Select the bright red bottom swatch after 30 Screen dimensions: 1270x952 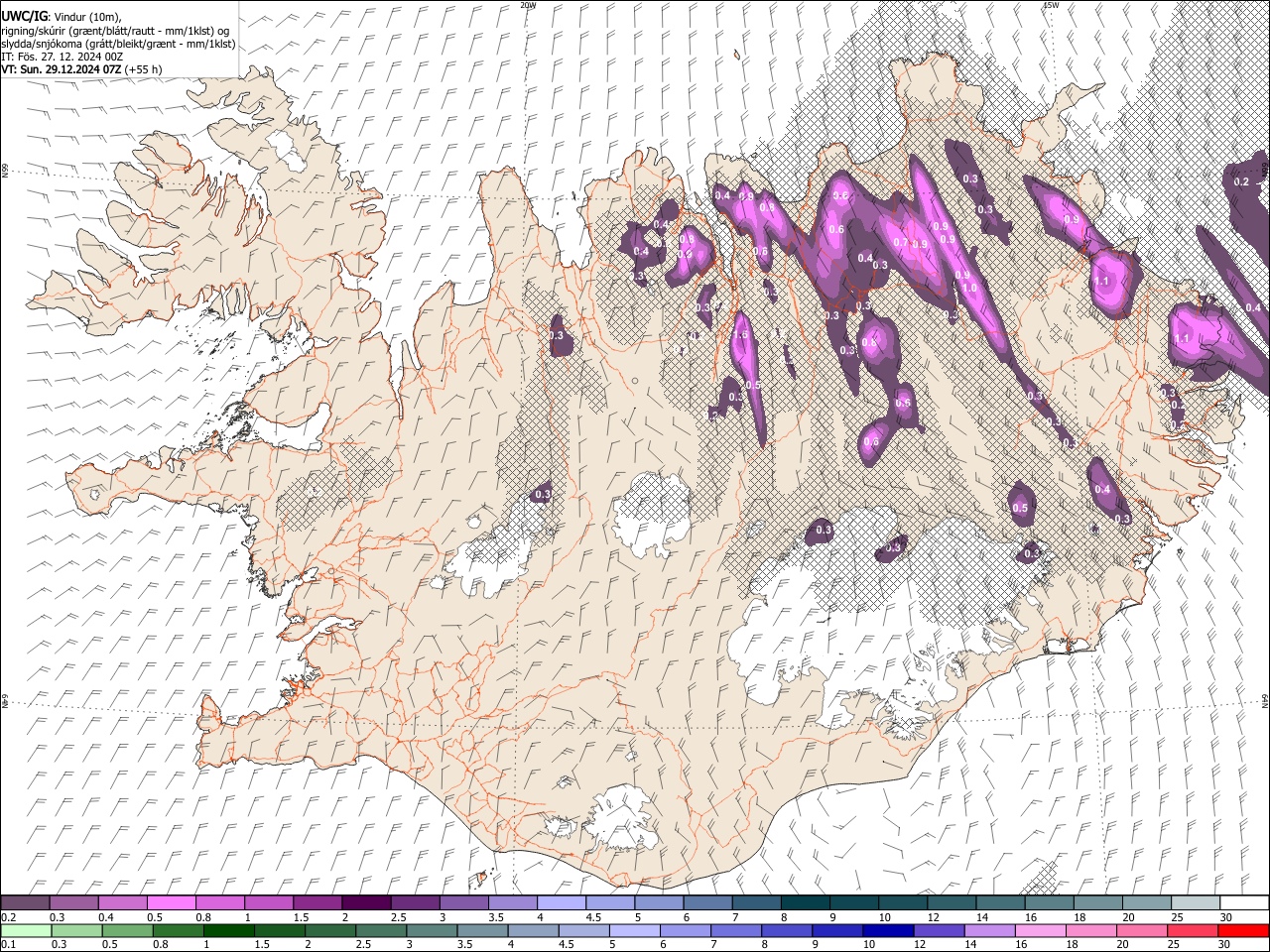click(x=1242, y=930)
